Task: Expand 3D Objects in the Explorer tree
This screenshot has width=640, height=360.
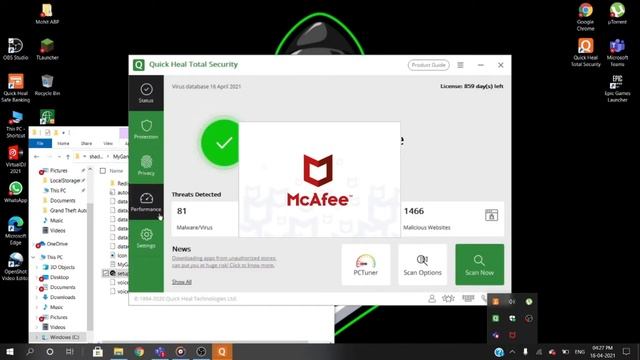Action: tap(37, 267)
